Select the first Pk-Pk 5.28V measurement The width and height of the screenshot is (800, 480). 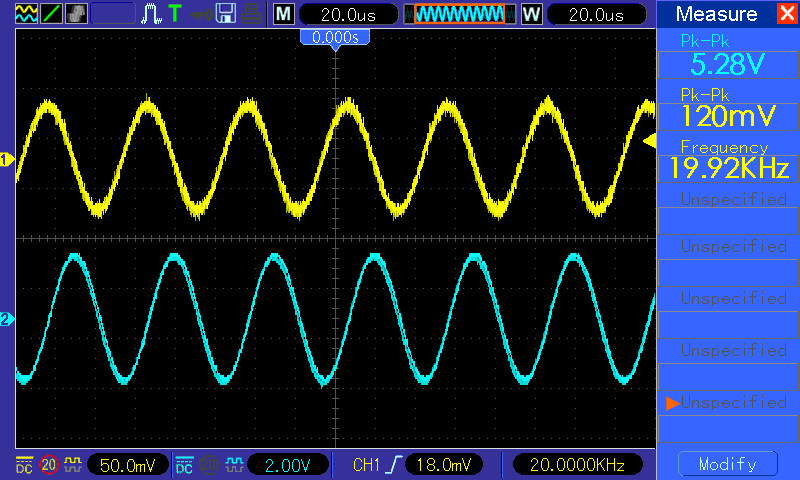pos(728,58)
